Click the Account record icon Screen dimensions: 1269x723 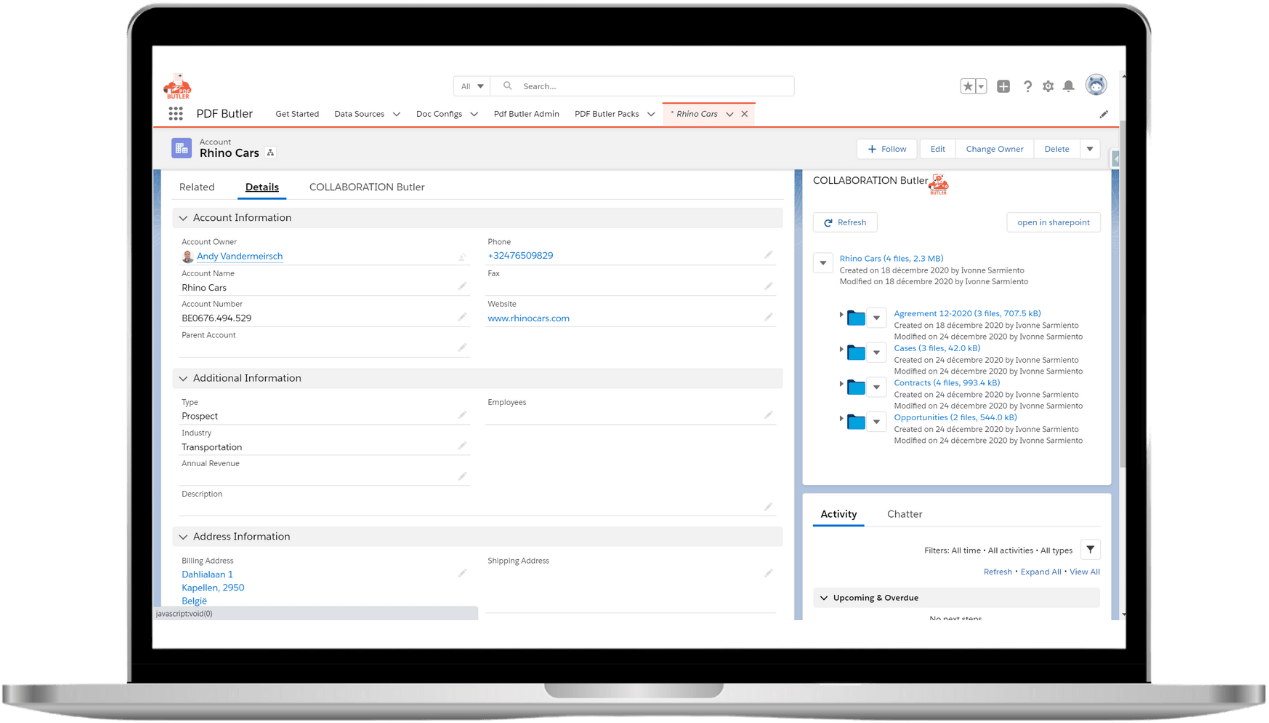(x=181, y=148)
